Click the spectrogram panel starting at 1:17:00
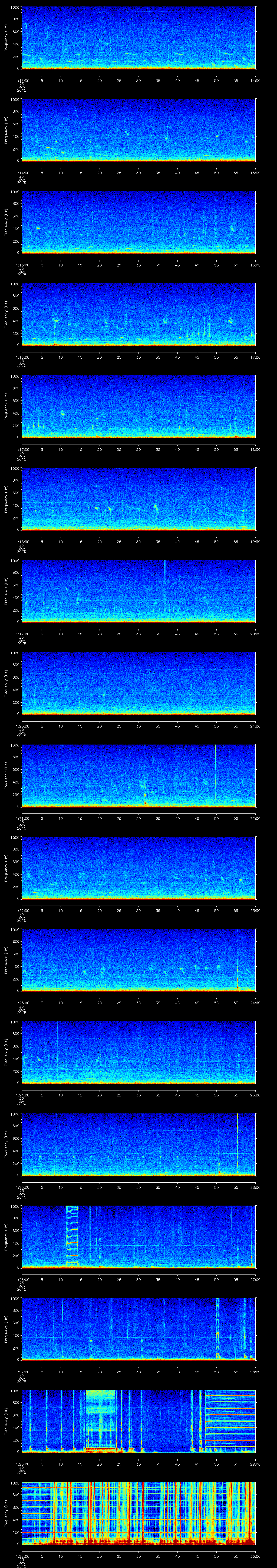The width and height of the screenshot is (277, 1568). click(139, 407)
